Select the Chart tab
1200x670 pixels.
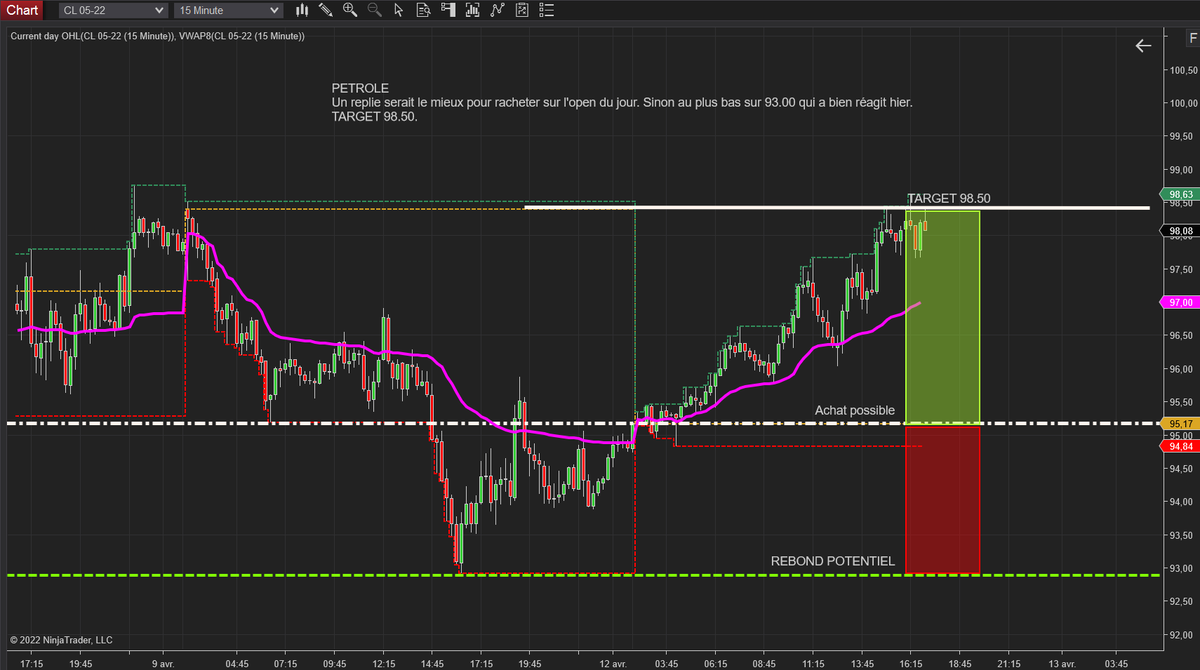22,10
